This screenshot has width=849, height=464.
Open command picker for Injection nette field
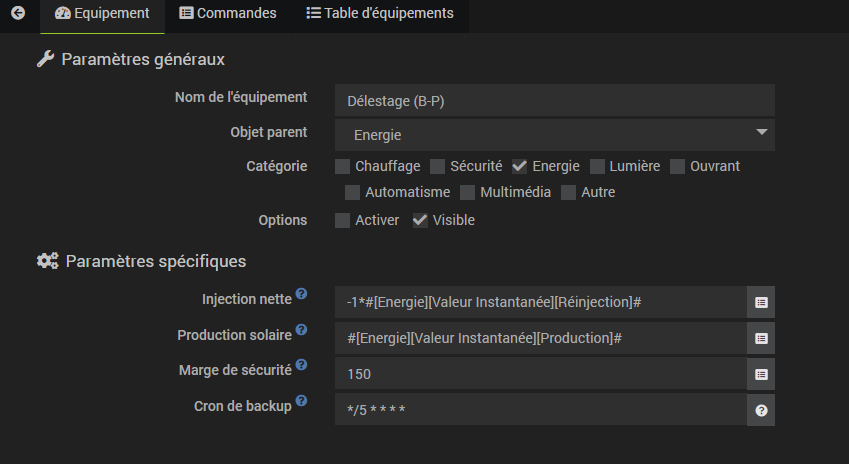click(x=761, y=302)
